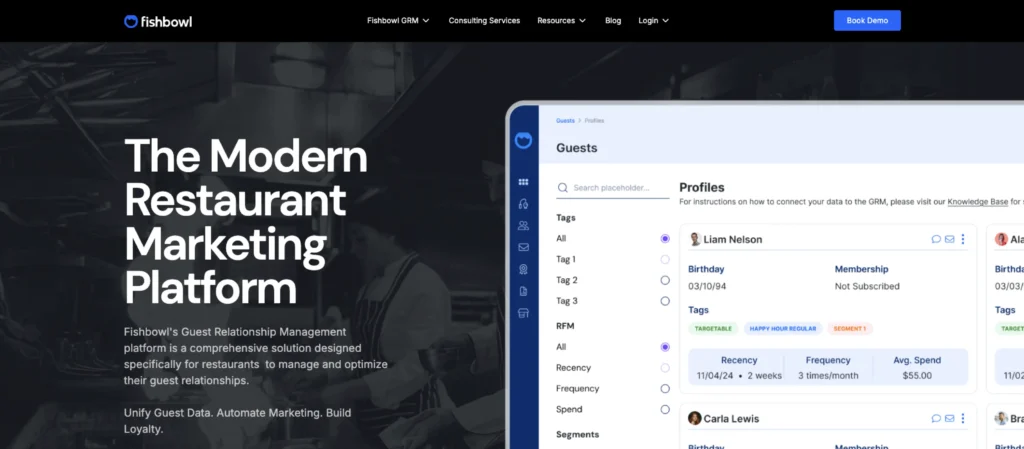Click the email icon on Carla Lewis card

[x=949, y=419]
